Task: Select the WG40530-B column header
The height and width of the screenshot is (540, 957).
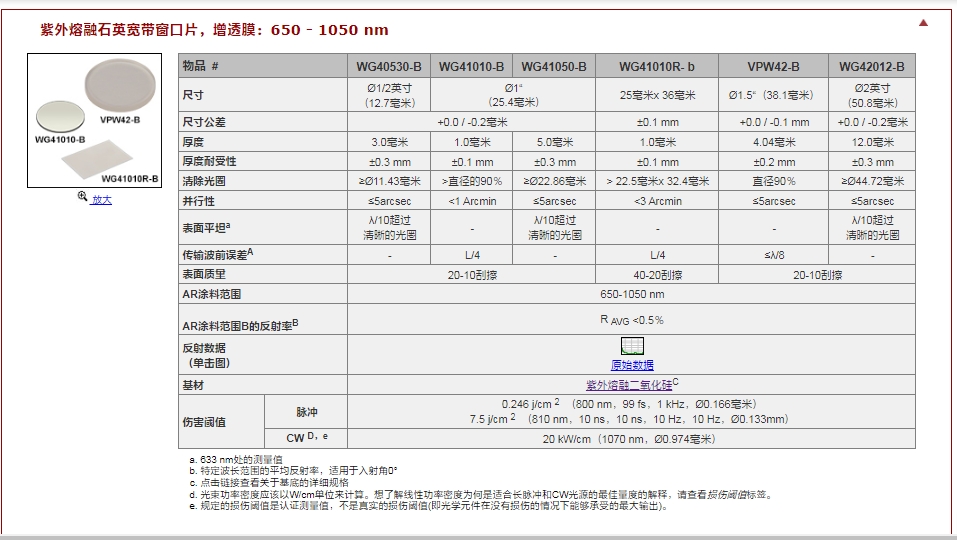Action: pos(389,67)
